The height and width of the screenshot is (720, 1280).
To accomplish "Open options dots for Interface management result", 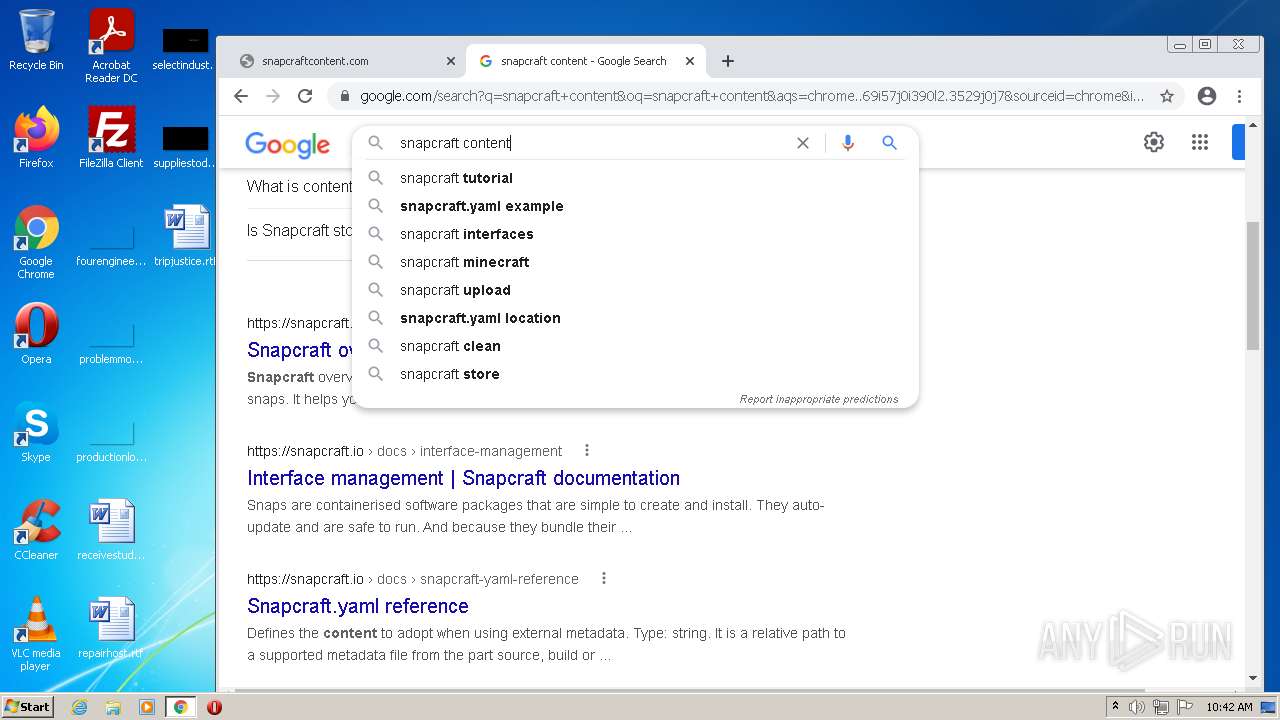I will (x=587, y=450).
